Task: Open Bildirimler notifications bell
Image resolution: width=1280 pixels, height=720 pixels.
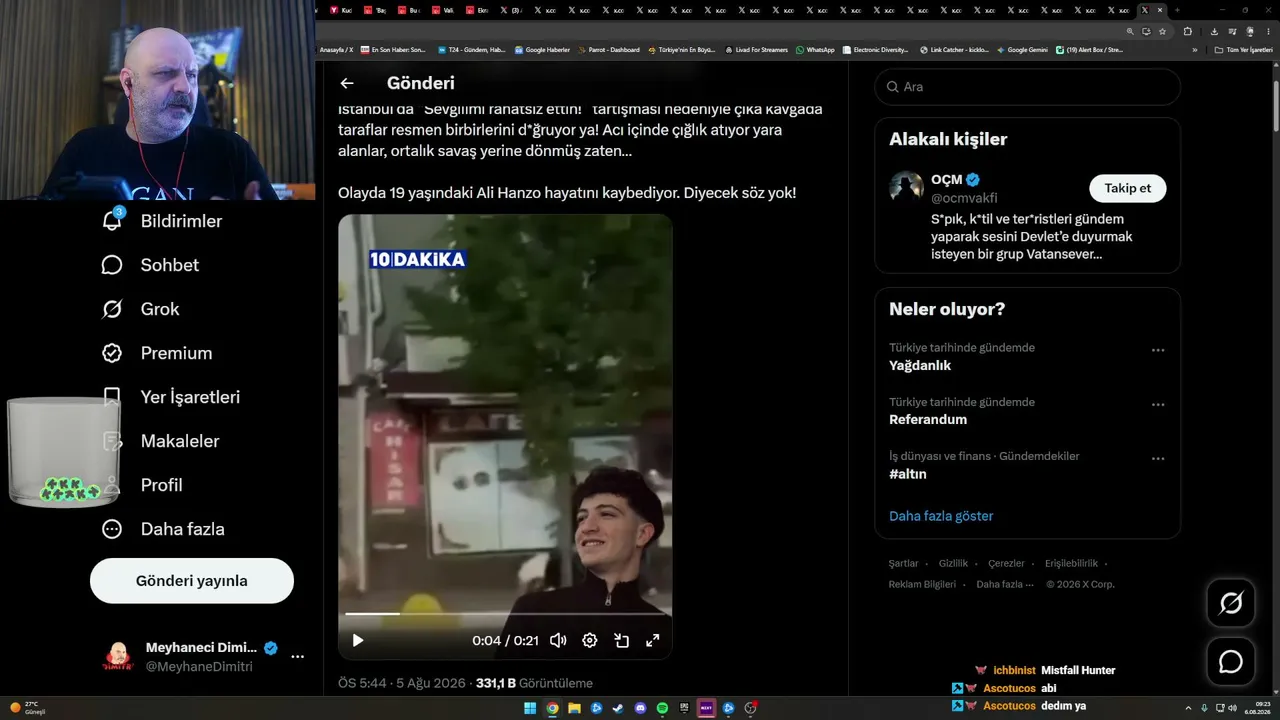Action: tap(112, 220)
